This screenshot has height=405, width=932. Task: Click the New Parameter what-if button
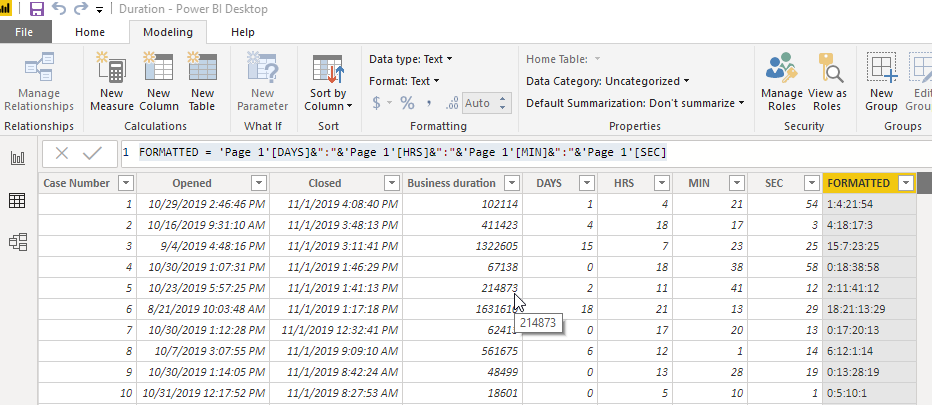[262, 82]
